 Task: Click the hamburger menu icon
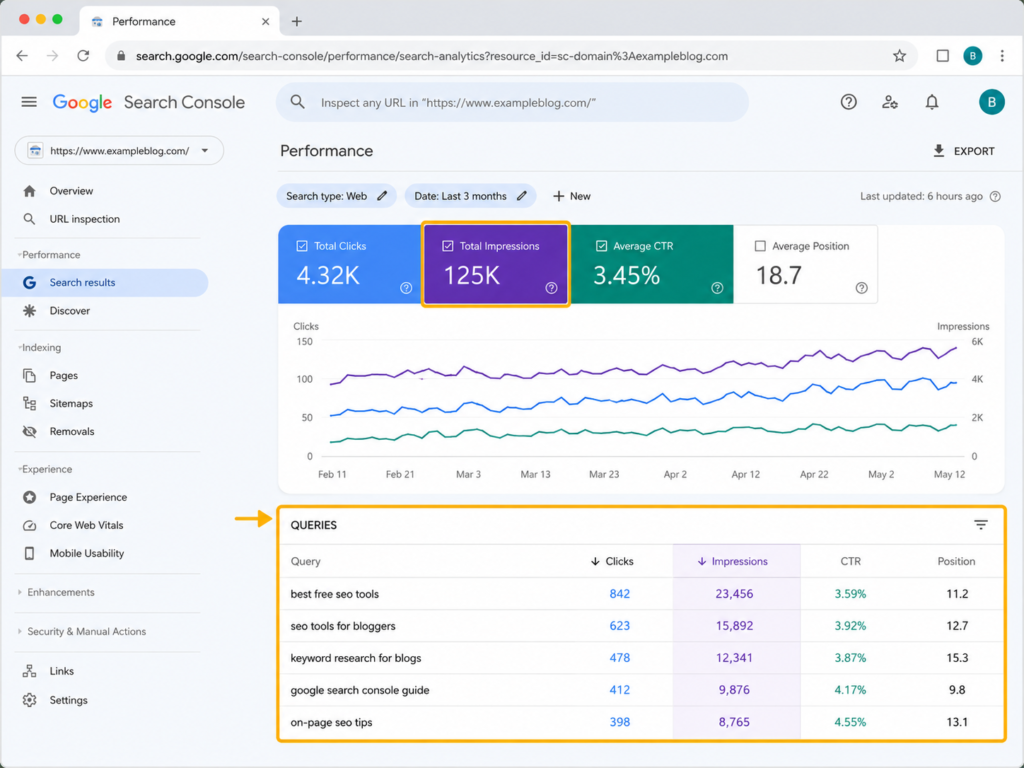[x=29, y=102]
